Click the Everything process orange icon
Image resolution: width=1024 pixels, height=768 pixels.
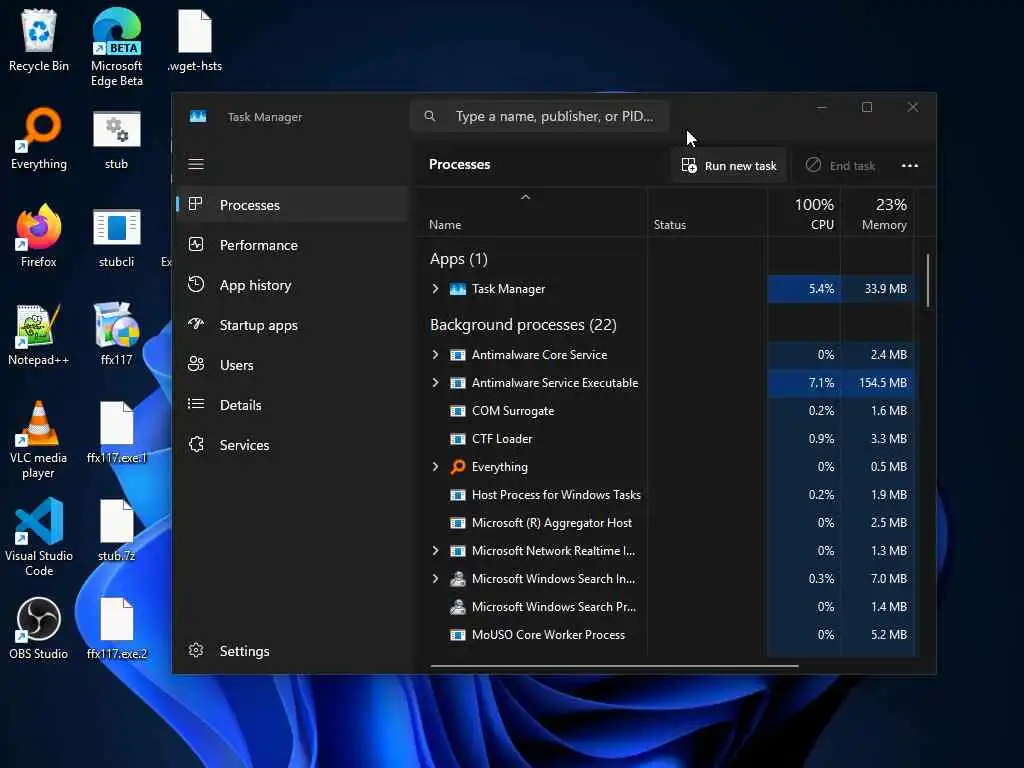[458, 466]
